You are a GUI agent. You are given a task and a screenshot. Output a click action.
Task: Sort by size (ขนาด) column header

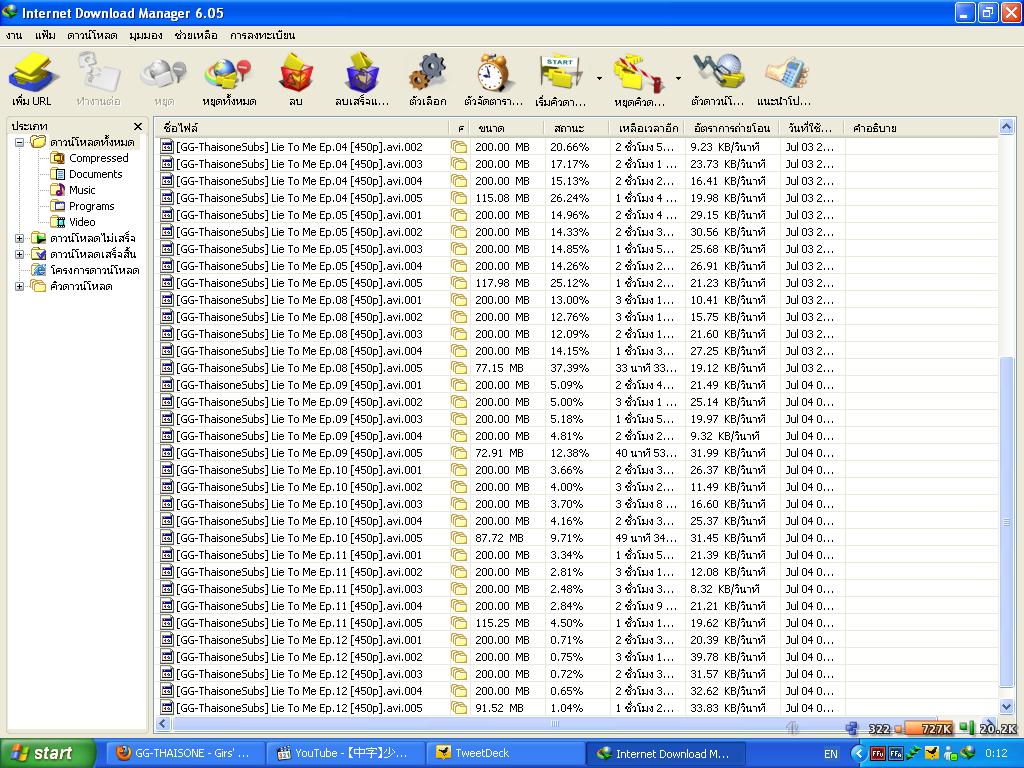[507, 128]
